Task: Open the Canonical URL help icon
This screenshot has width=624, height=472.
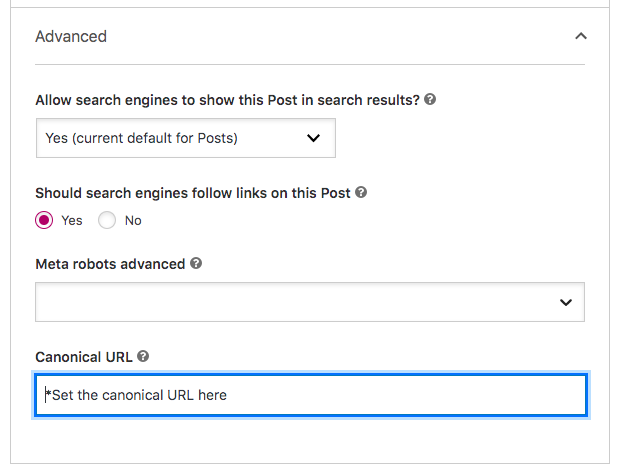Action: click(143, 356)
